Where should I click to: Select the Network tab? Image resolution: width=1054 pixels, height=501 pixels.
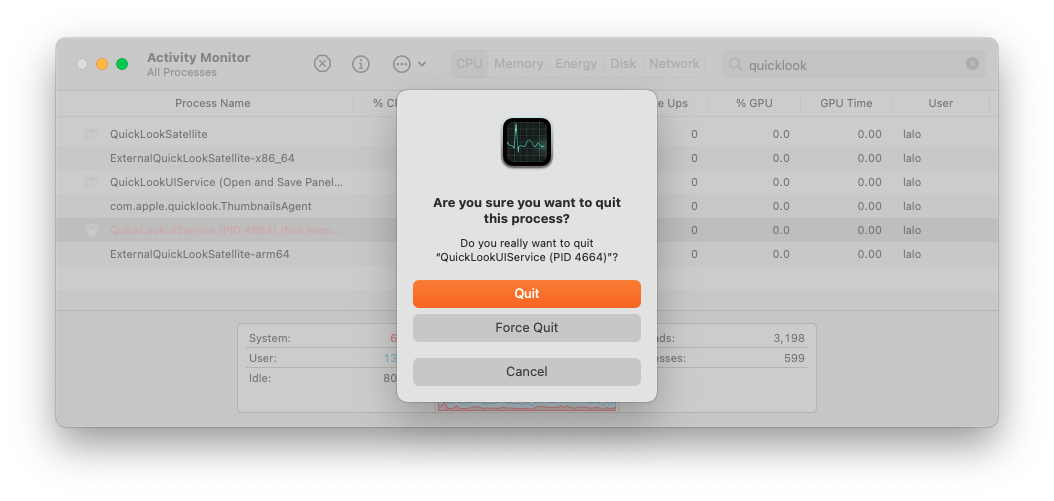tap(674, 64)
